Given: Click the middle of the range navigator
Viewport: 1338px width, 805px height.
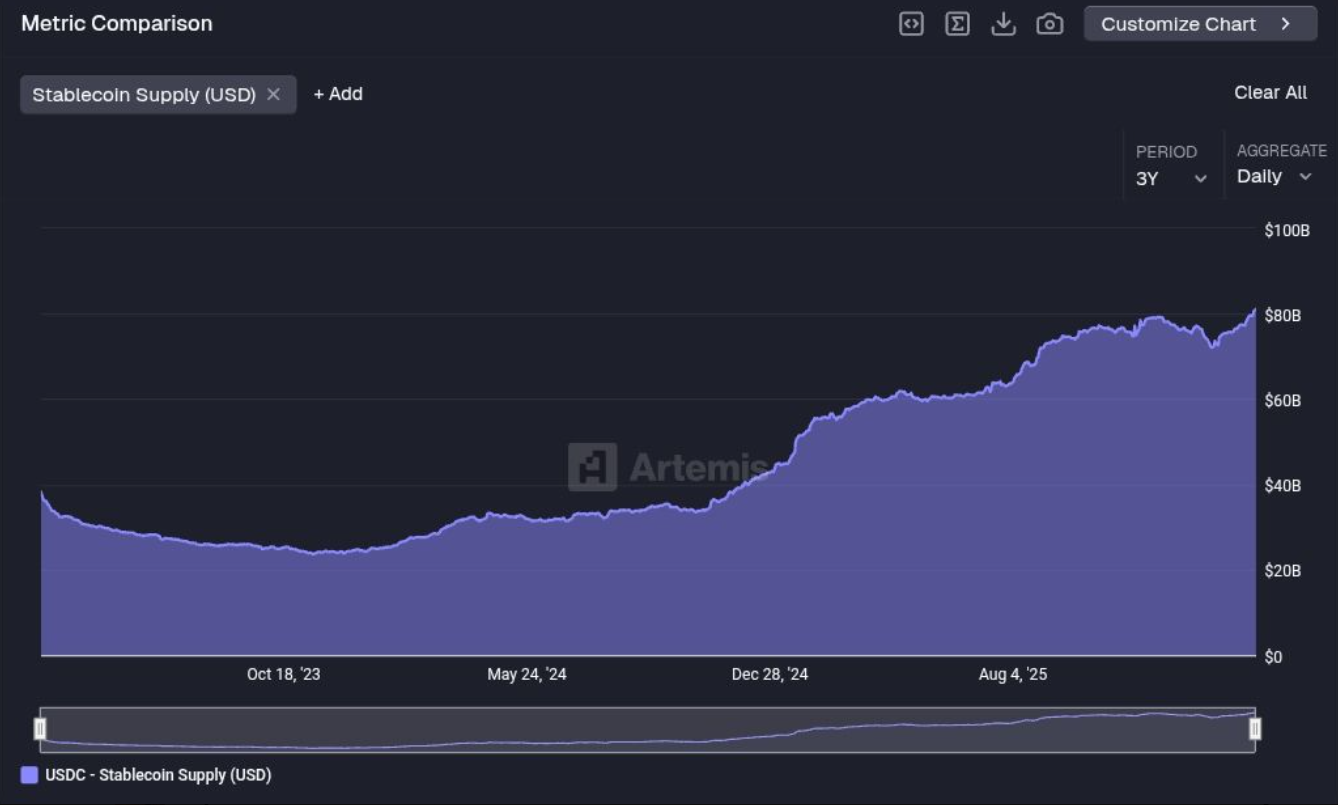Looking at the screenshot, I should tap(647, 729).
